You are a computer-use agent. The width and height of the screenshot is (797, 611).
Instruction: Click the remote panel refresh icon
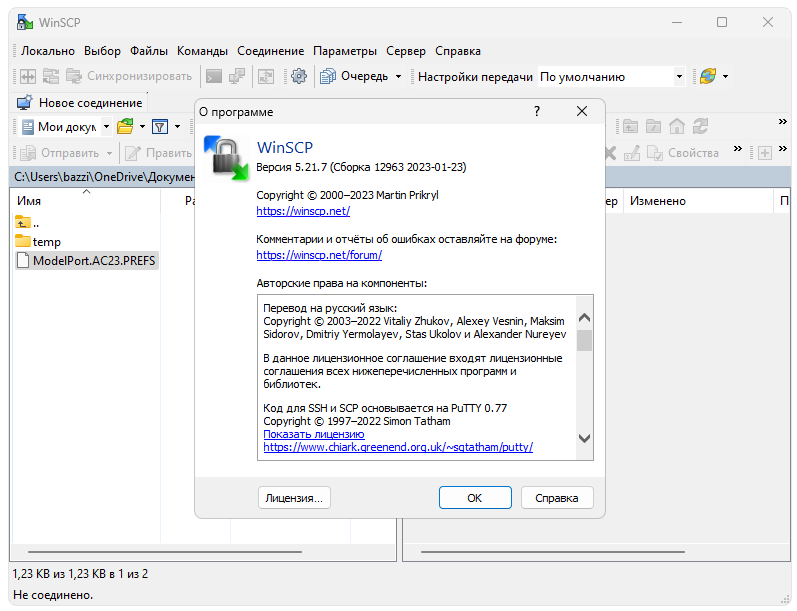(700, 127)
